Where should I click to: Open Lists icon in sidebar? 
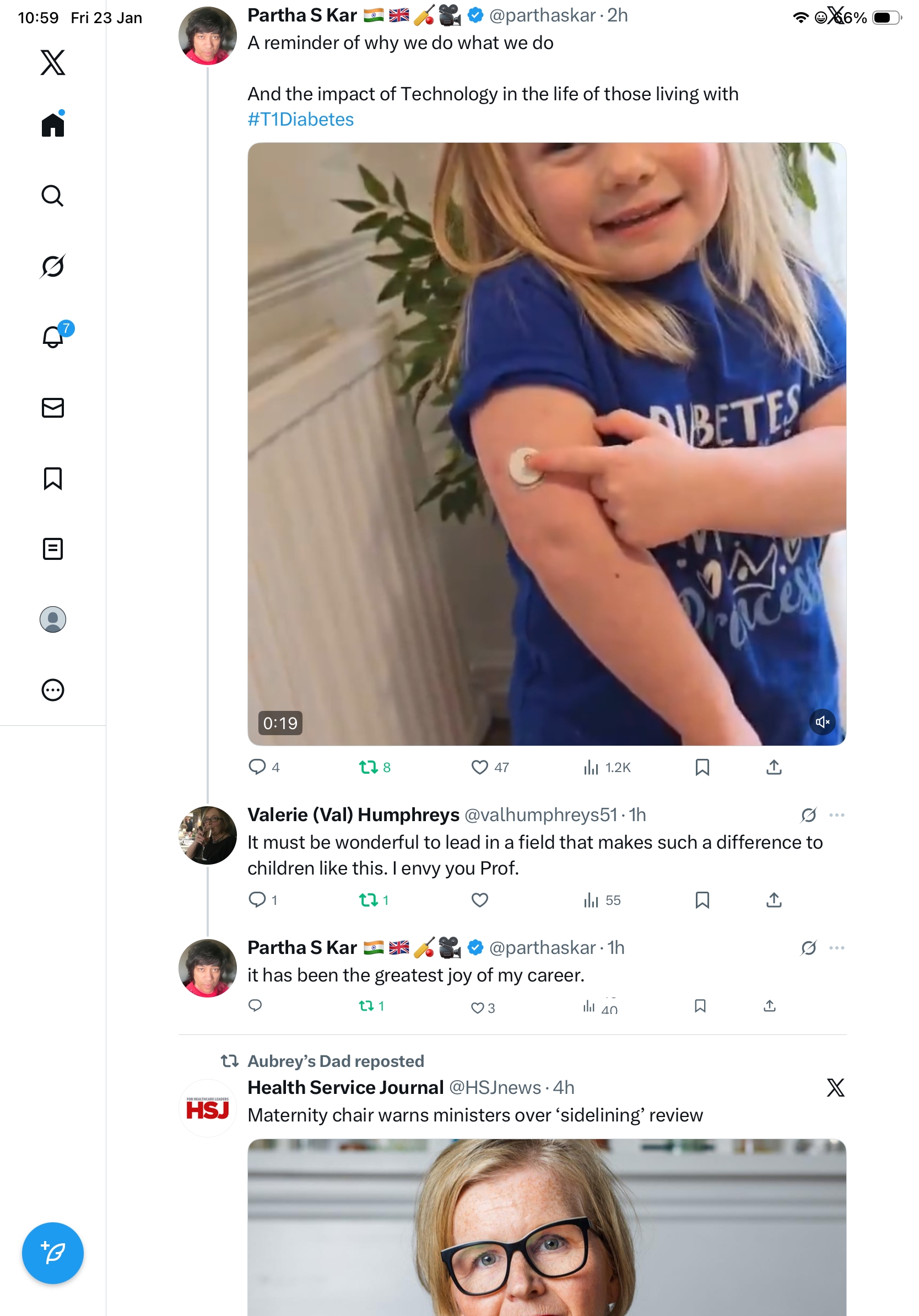[53, 548]
